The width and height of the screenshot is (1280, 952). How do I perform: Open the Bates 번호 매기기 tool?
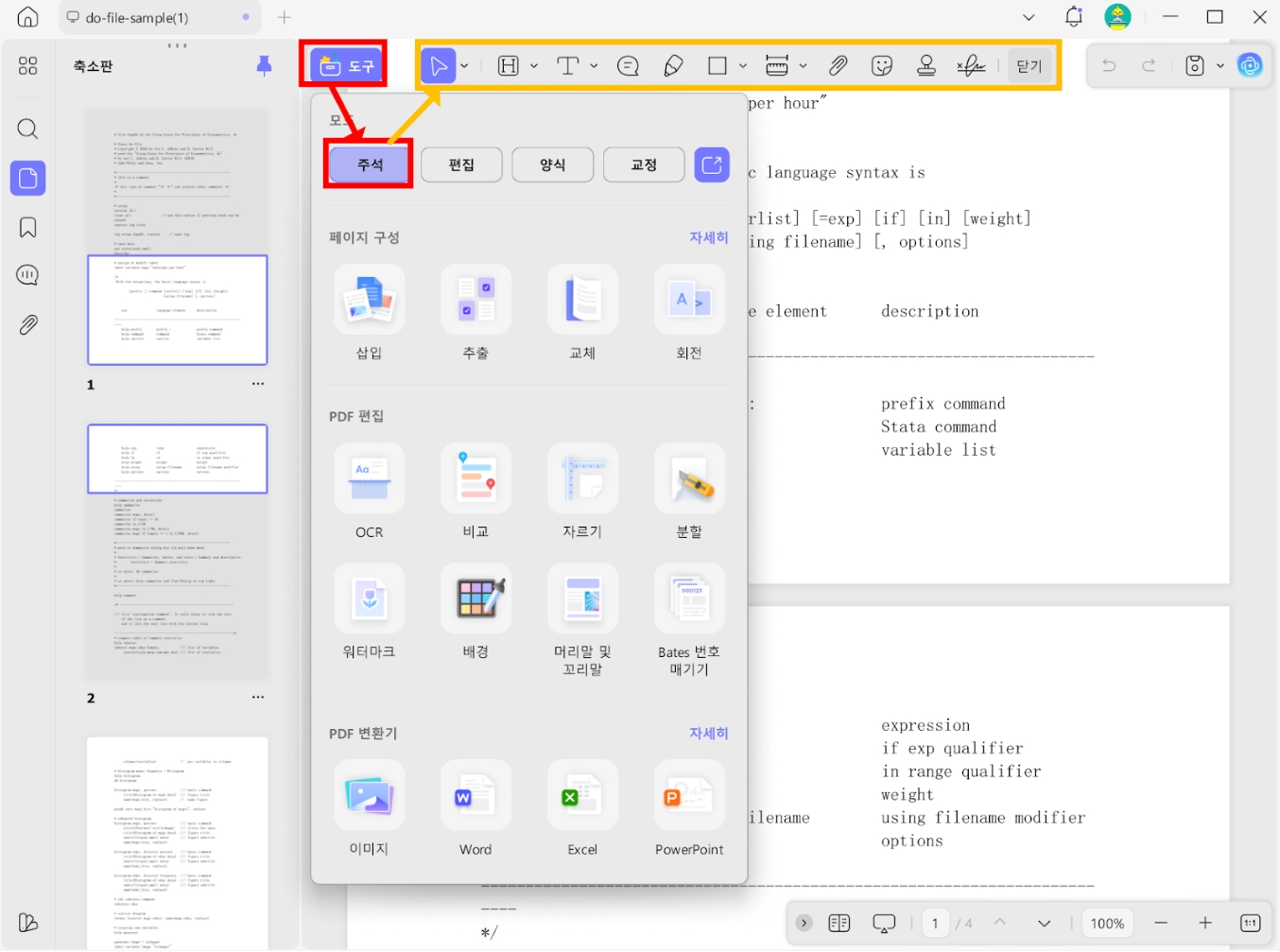(689, 620)
